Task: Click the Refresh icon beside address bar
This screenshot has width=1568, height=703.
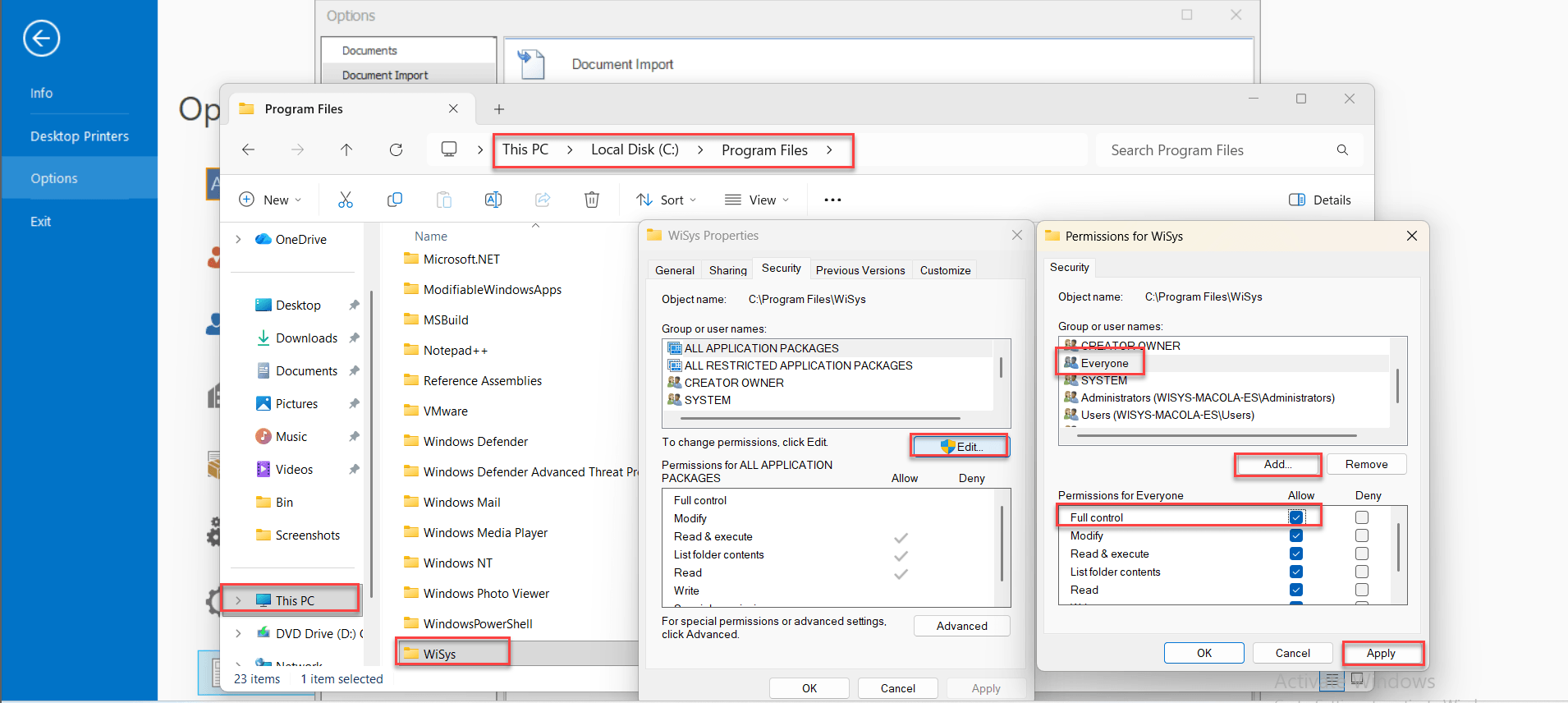Action: click(x=396, y=149)
